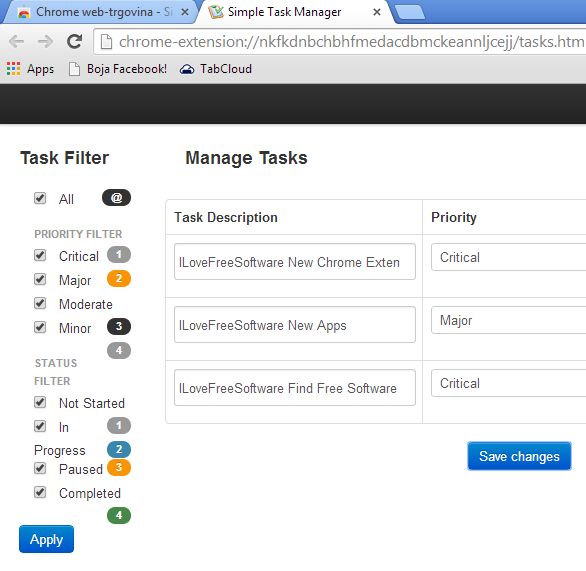Go back with the browser back arrow
Screen dimensions: 586x571
pos(16,41)
